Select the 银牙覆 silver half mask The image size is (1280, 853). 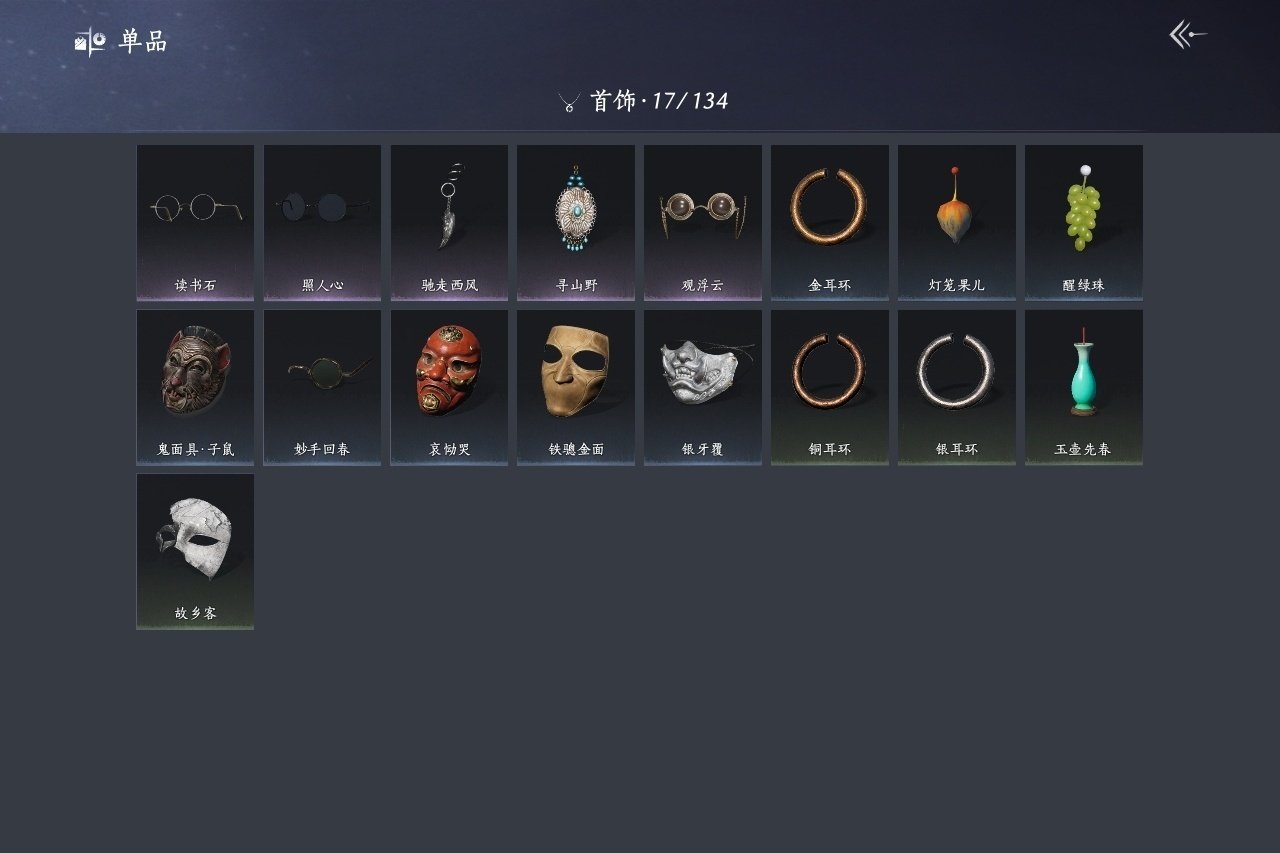pyautogui.click(x=703, y=387)
